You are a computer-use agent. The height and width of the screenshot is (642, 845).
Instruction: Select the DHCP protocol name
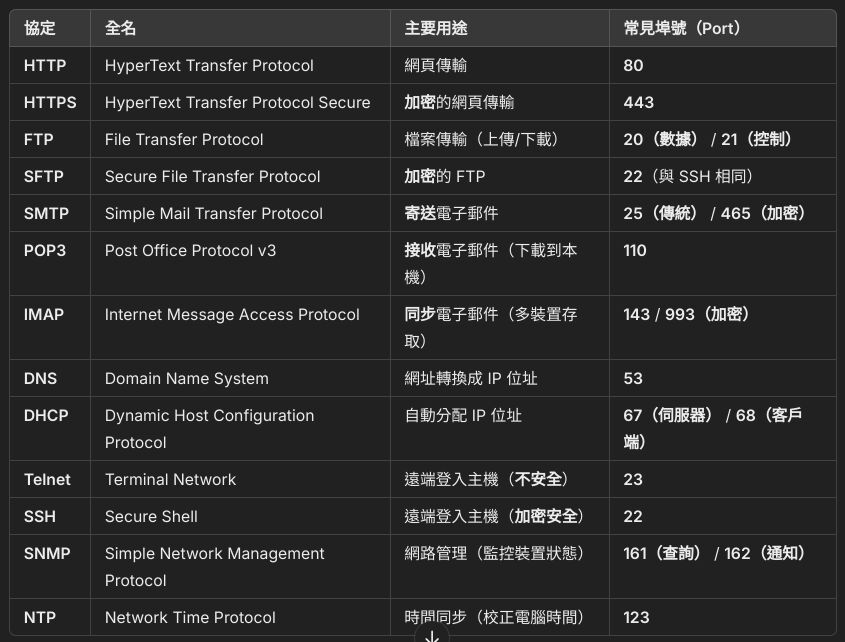coord(46,415)
